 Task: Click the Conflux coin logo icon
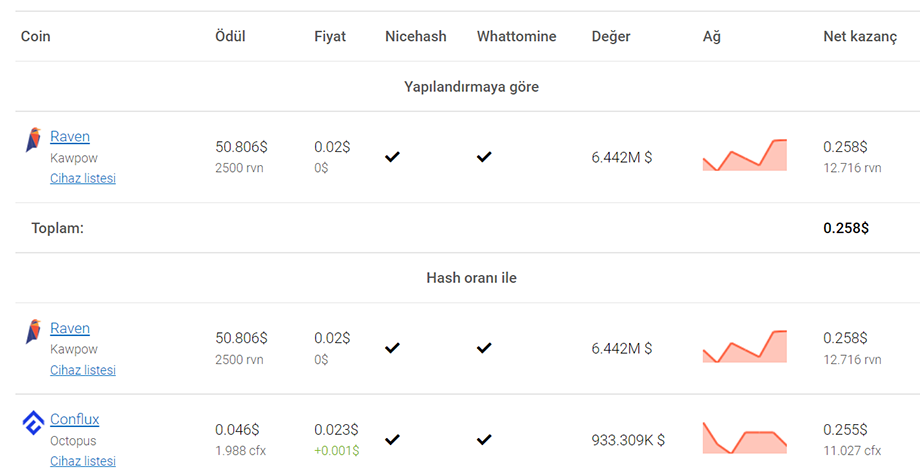click(x=33, y=423)
